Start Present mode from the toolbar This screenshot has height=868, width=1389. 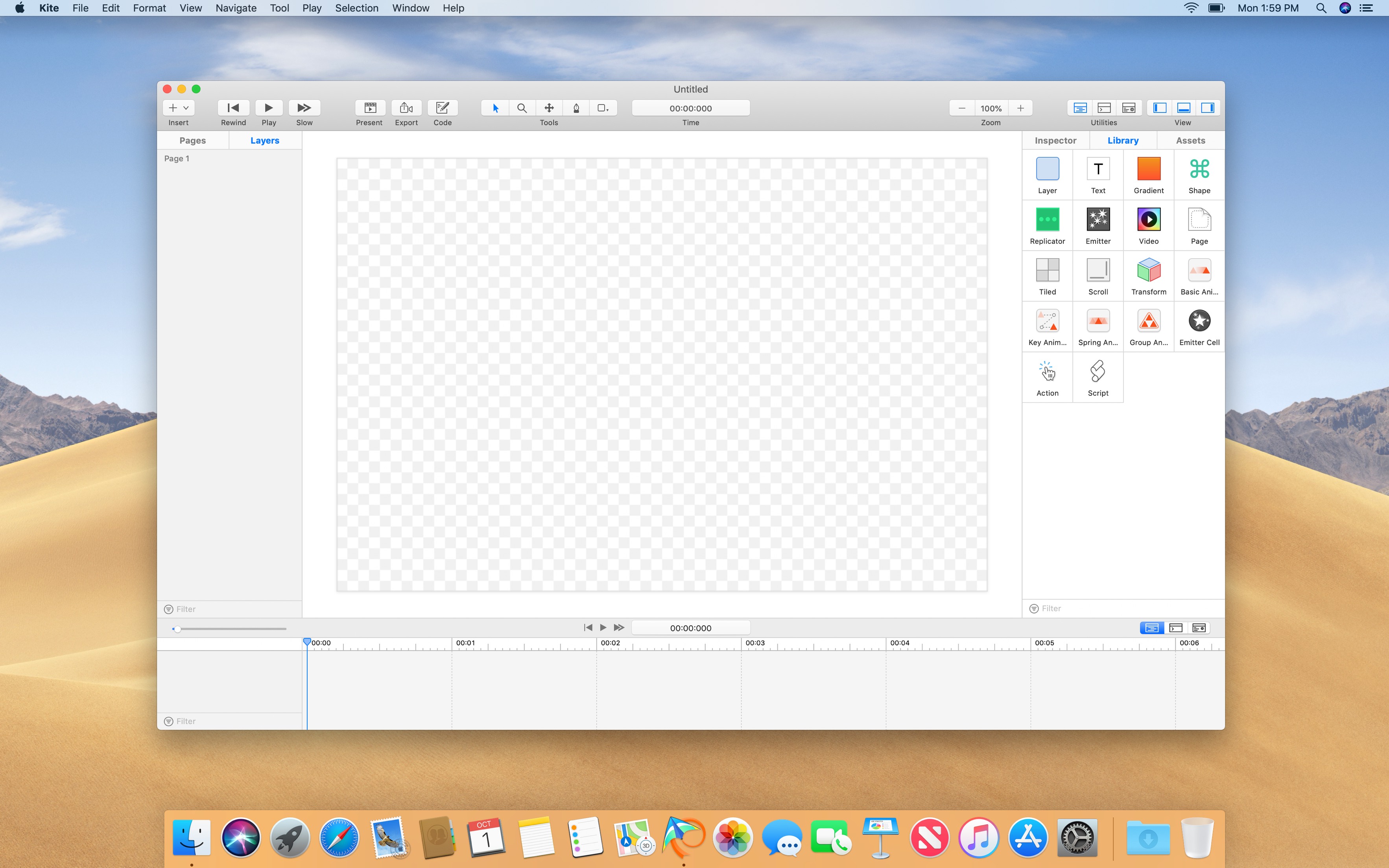(370, 108)
